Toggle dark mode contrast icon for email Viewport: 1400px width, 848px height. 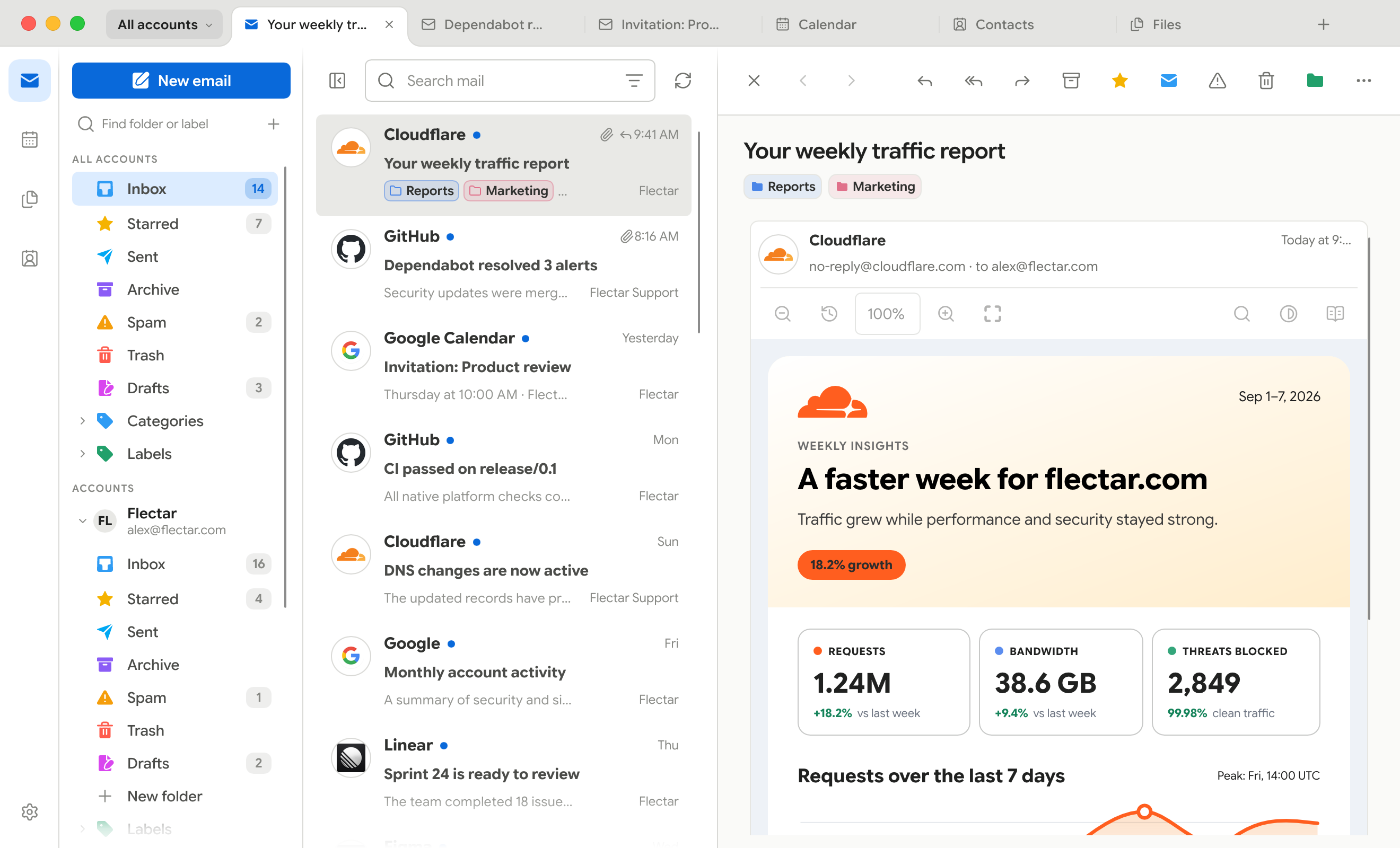pyautogui.click(x=1288, y=314)
